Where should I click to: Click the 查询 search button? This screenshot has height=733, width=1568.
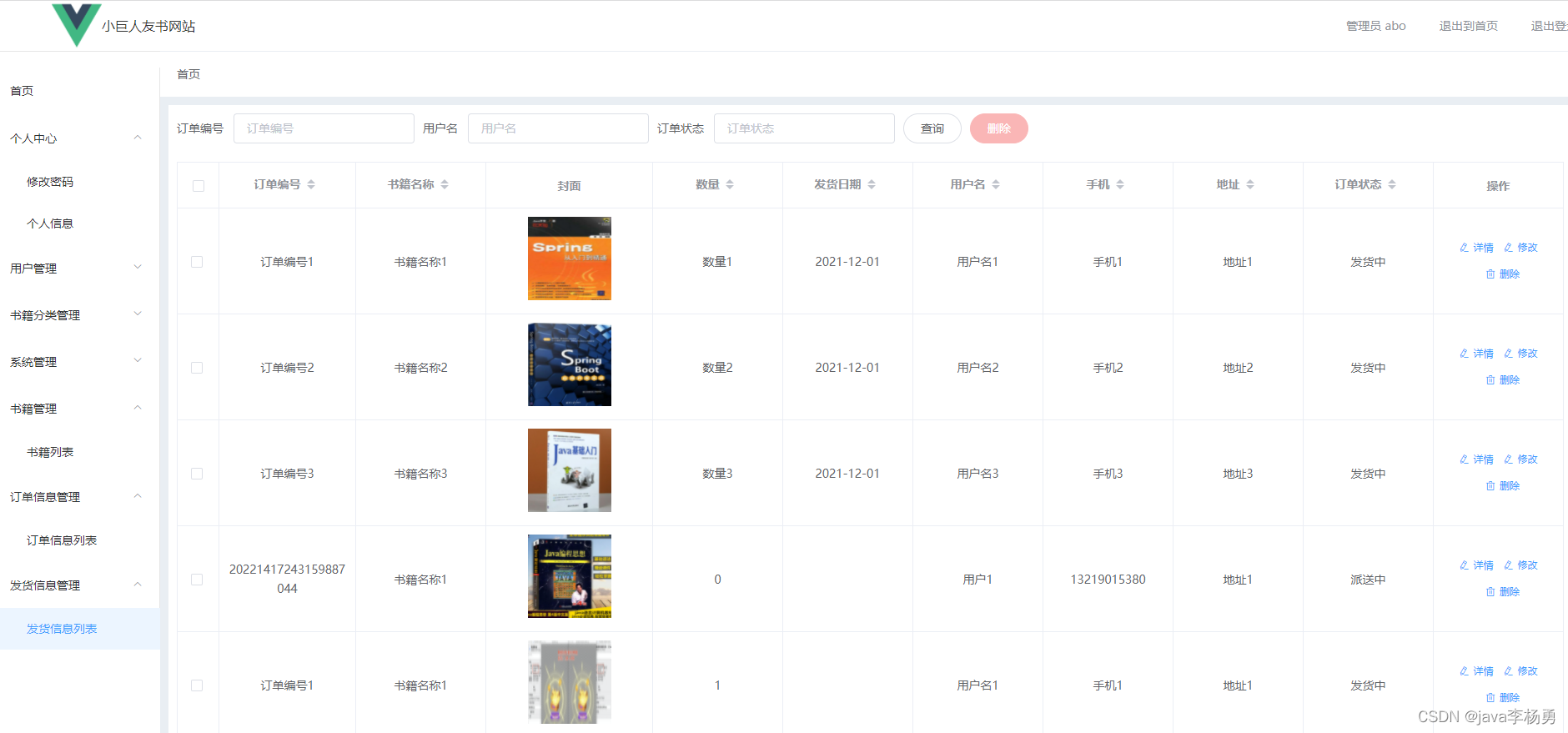(932, 128)
